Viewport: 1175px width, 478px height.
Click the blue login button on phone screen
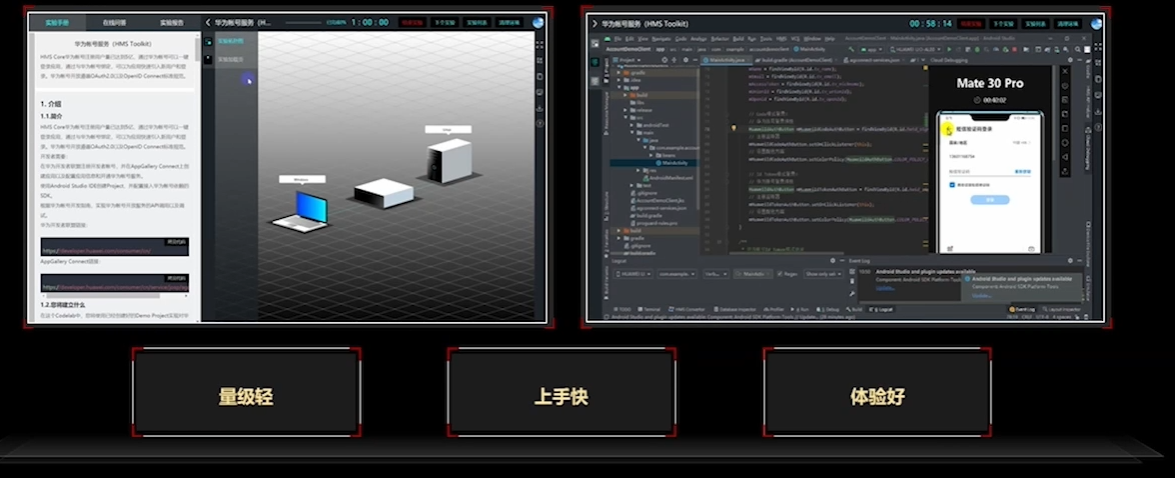click(989, 200)
